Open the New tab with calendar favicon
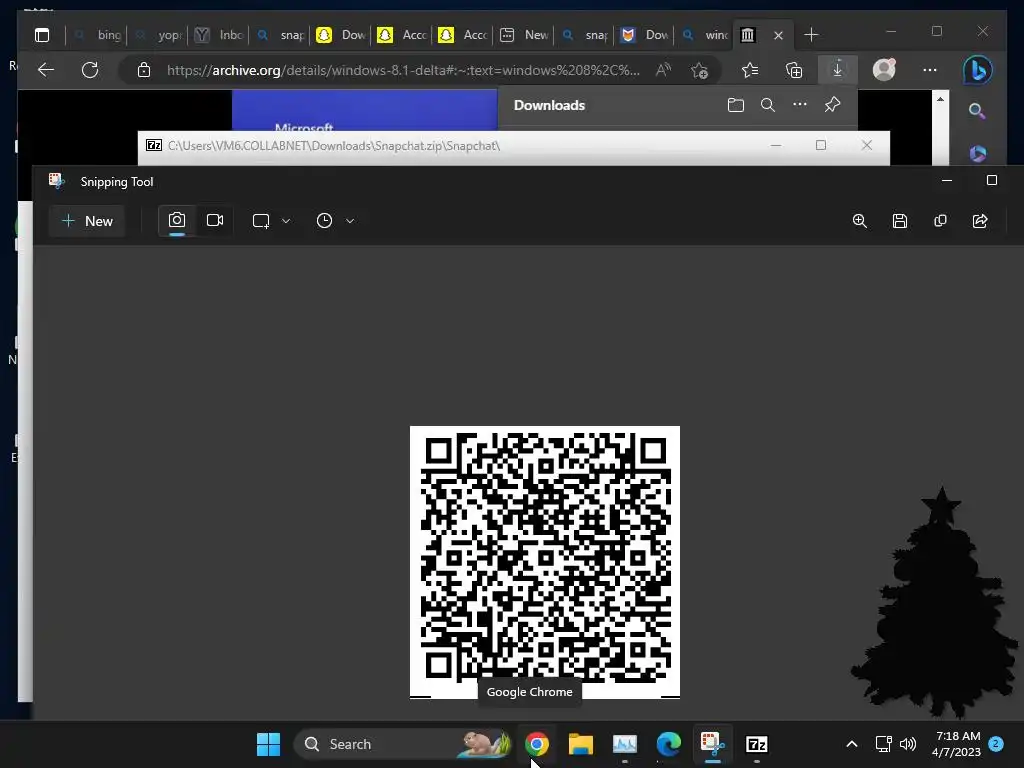 click(524, 35)
